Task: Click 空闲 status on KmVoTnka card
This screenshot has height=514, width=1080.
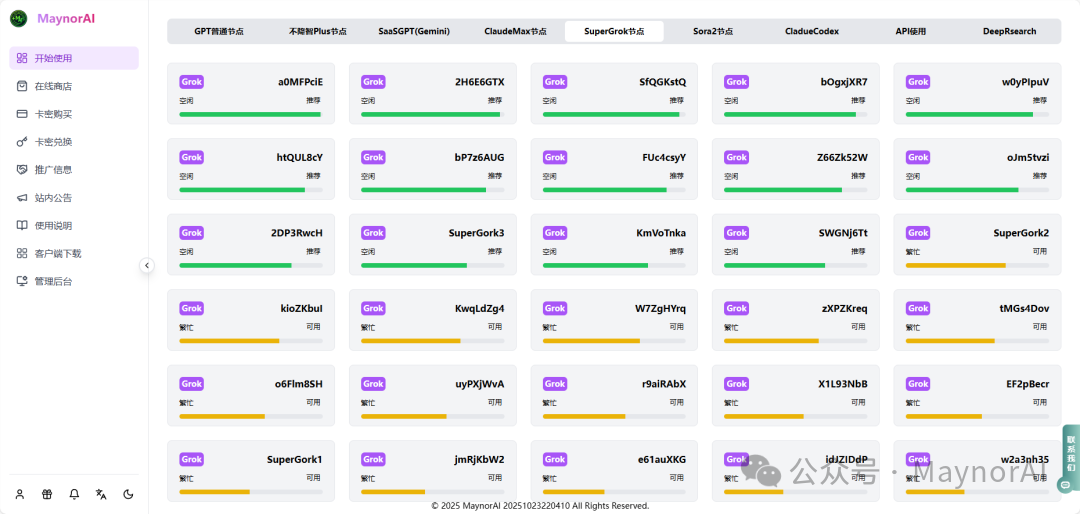Action: (550, 251)
